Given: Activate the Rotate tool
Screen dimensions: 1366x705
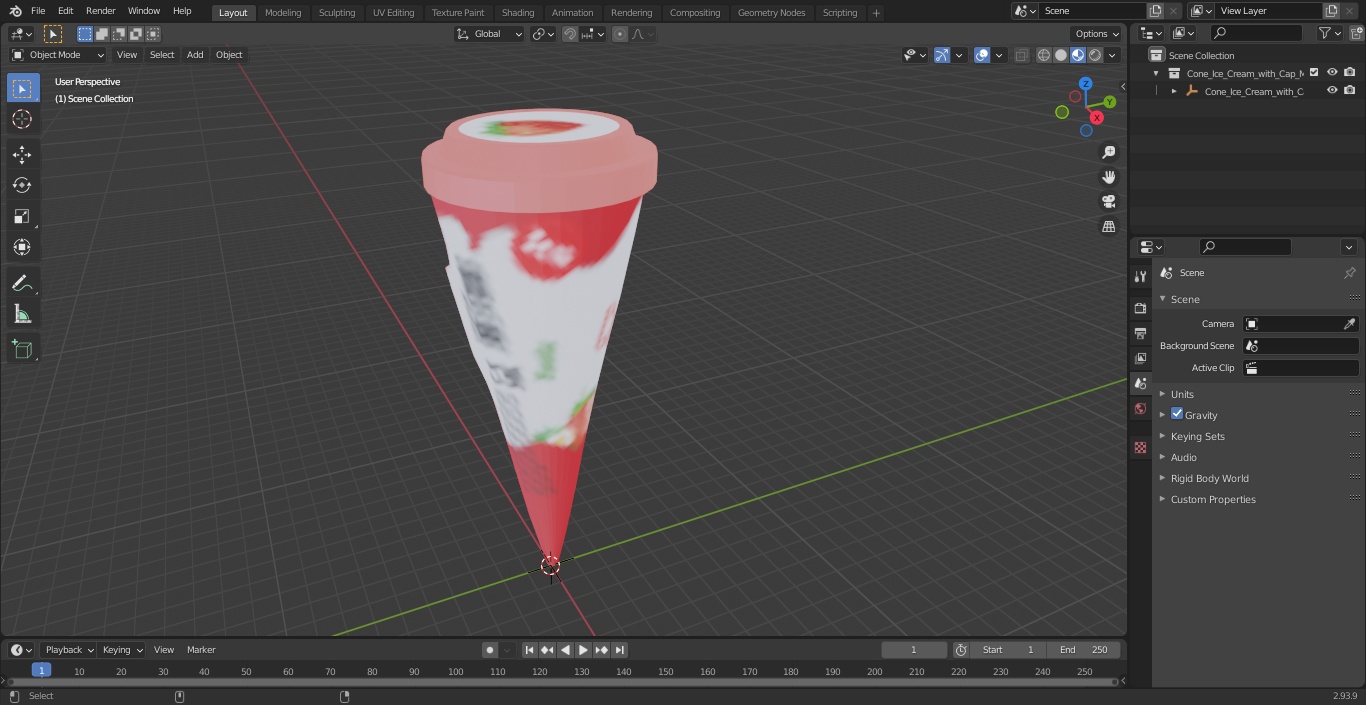Looking at the screenshot, I should pos(22,185).
